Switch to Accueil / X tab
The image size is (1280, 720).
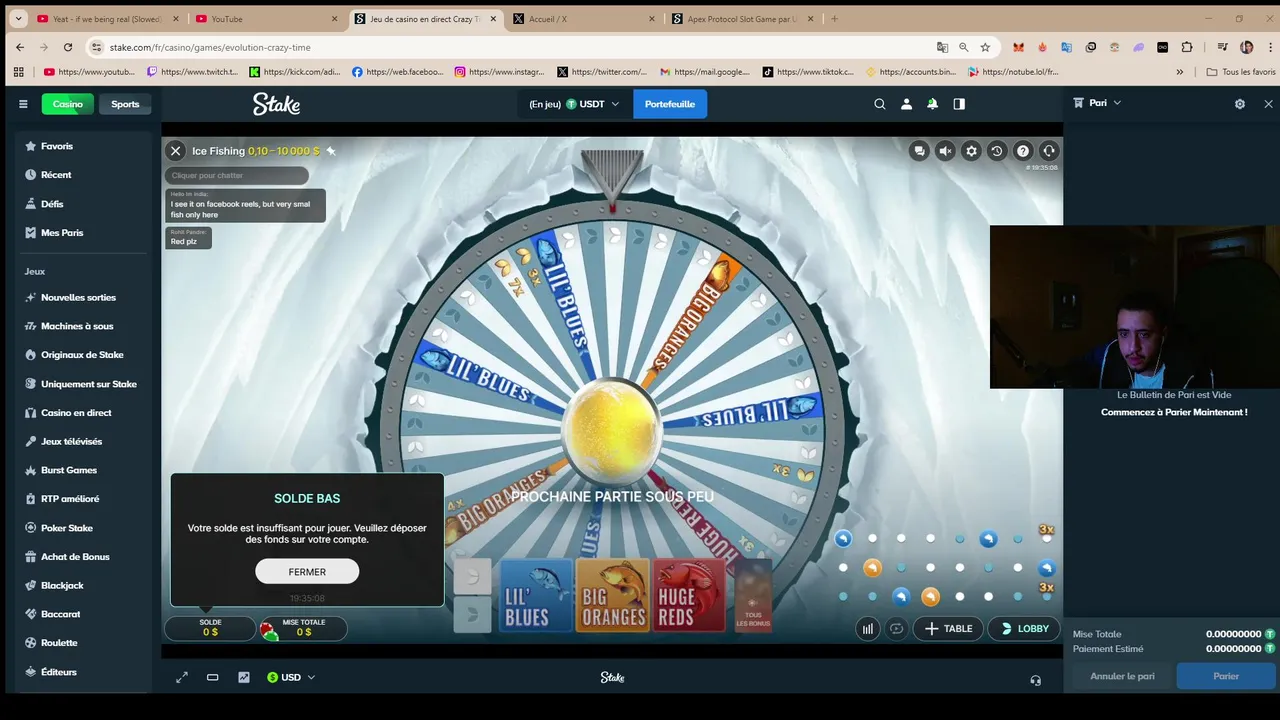[x=584, y=19]
